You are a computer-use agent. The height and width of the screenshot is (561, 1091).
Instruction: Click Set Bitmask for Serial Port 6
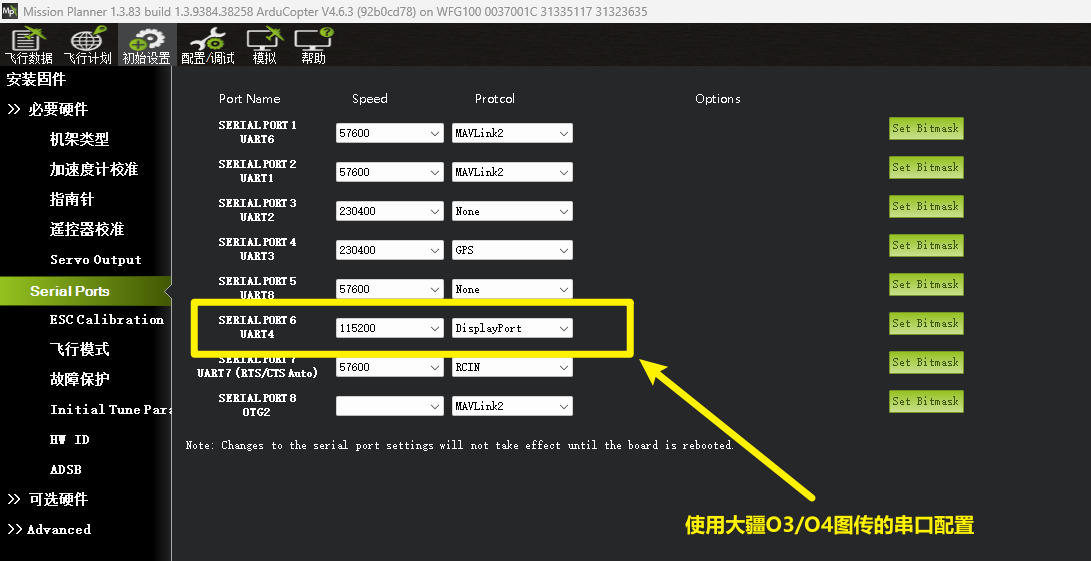(925, 324)
